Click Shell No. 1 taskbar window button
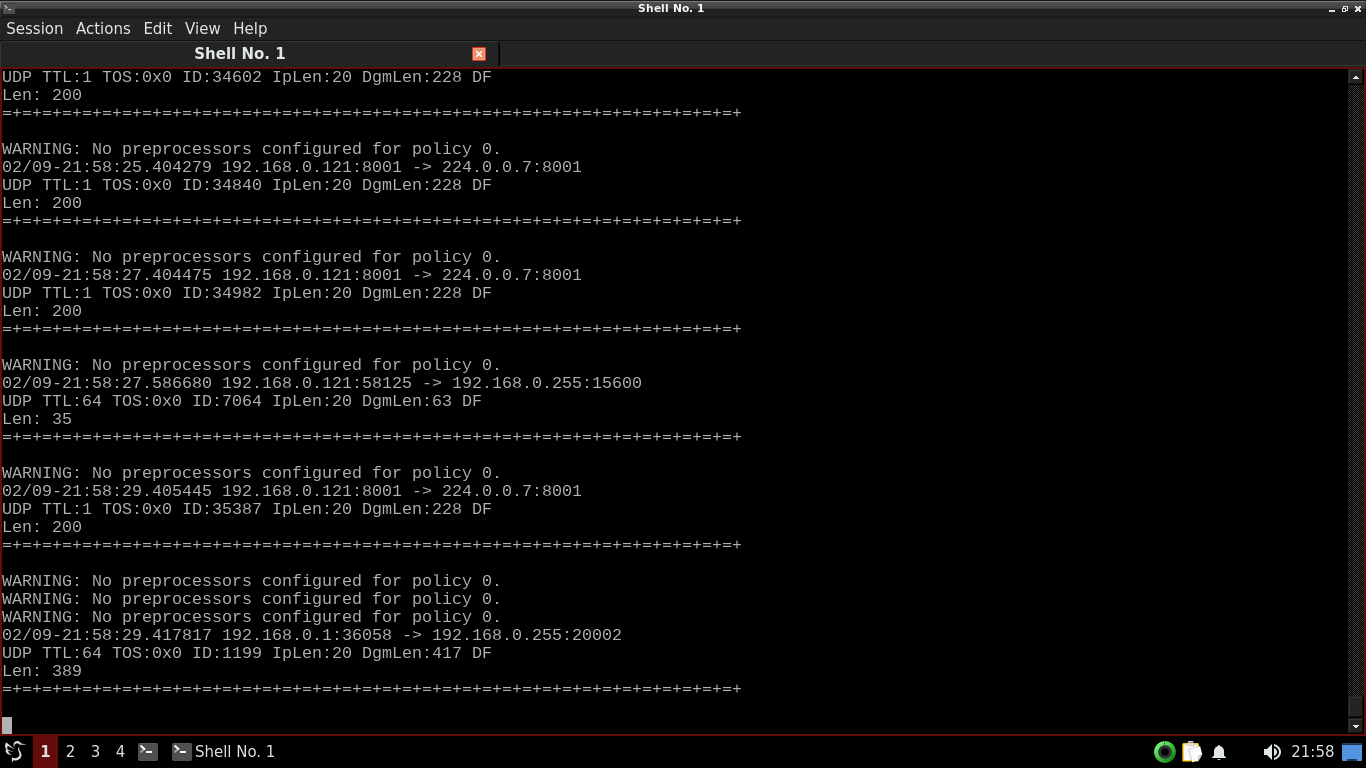This screenshot has width=1366, height=768. (x=224, y=751)
